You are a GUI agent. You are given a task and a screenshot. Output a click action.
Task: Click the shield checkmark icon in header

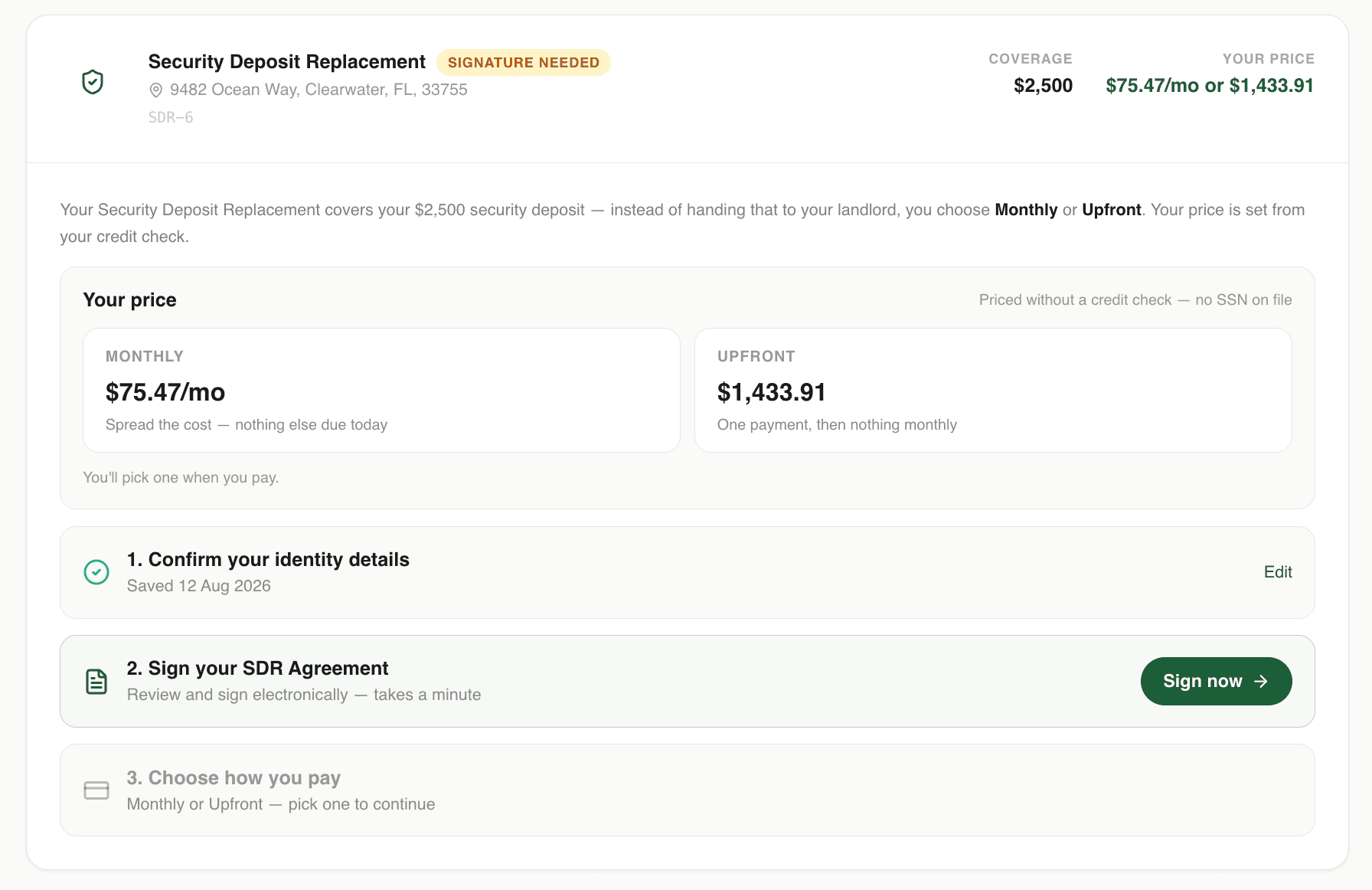tap(93, 82)
